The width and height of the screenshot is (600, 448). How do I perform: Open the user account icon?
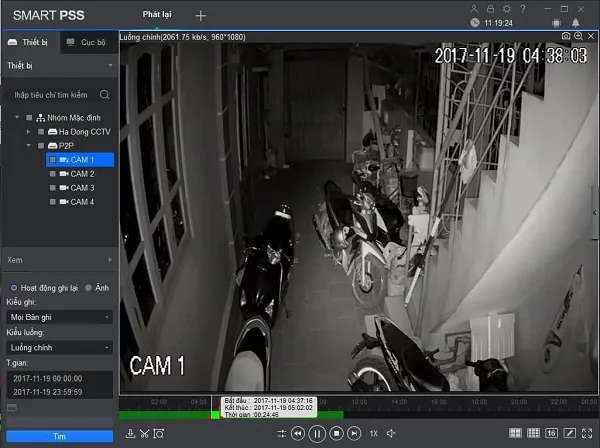[x=474, y=9]
